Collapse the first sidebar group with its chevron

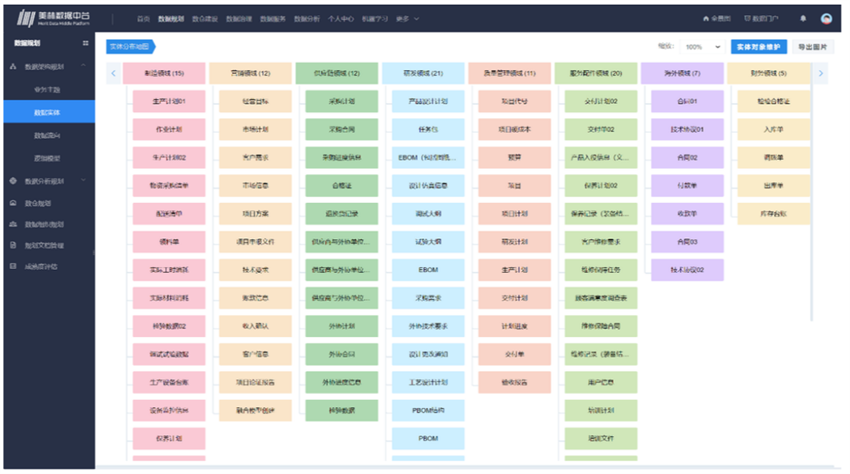pyautogui.click(x=84, y=66)
